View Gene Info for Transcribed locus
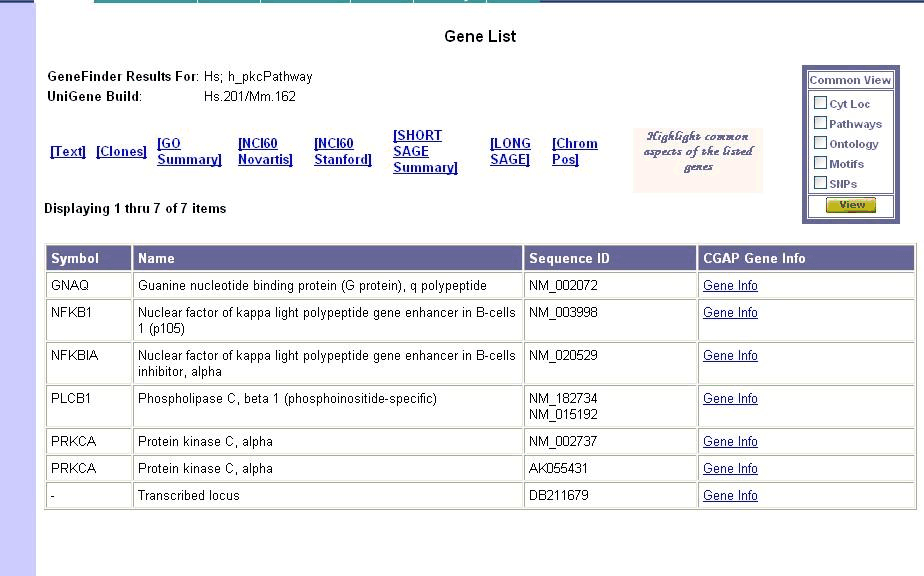The height and width of the screenshot is (576, 924). 730,496
